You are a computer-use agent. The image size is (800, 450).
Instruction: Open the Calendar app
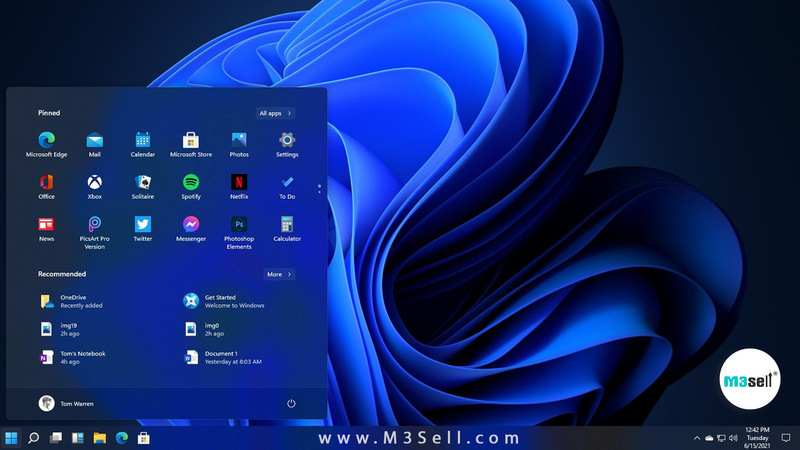click(143, 144)
